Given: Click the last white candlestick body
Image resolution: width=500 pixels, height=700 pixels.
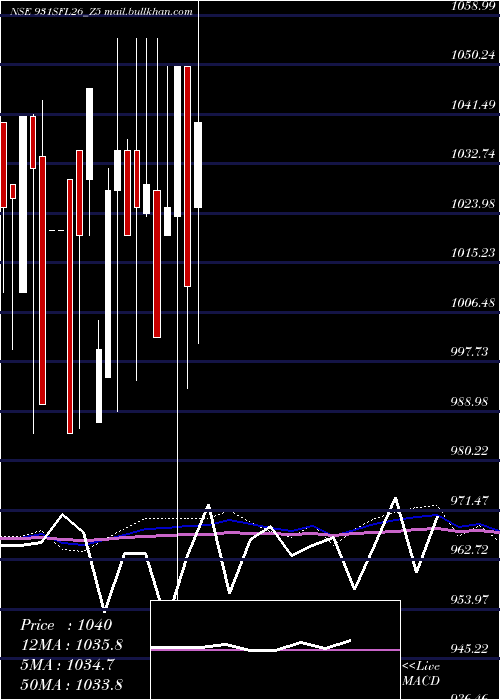Looking at the screenshot, I should (198, 165).
